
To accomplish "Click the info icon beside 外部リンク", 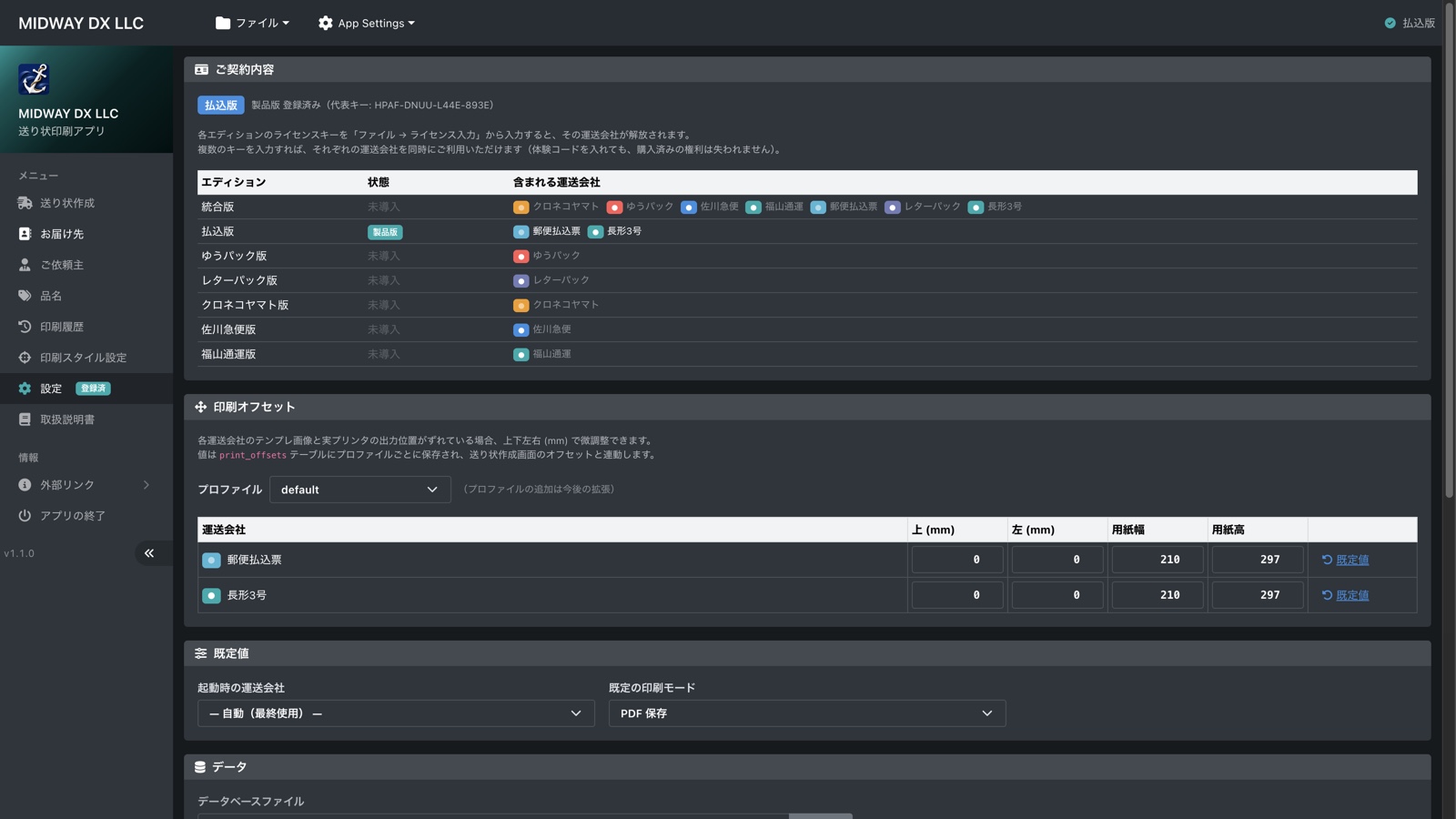I will (x=25, y=485).
